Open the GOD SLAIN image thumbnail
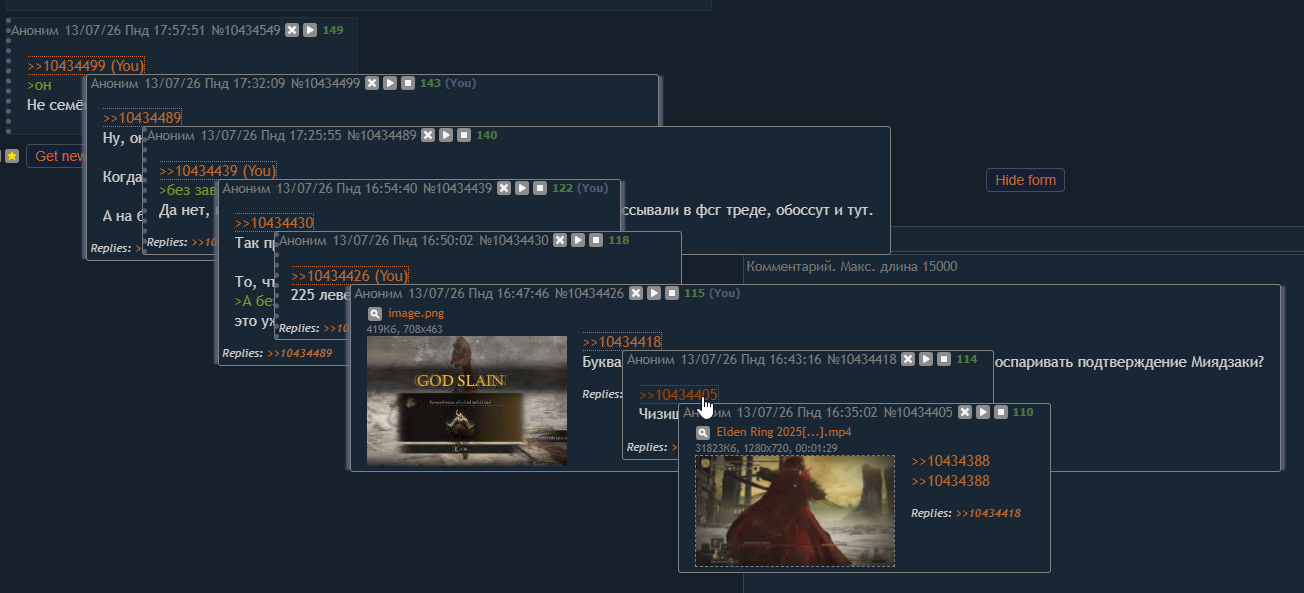Viewport: 1304px width, 593px height. (x=467, y=401)
